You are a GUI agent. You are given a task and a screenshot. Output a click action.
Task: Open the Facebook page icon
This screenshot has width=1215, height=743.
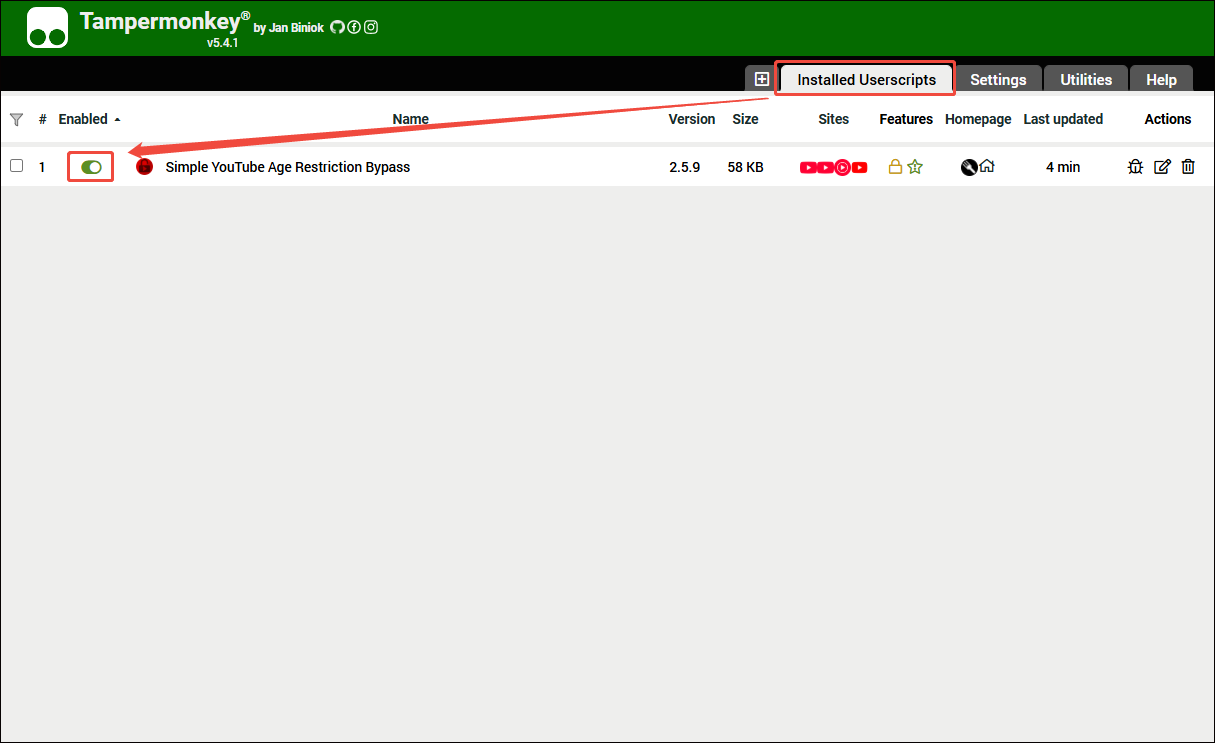[354, 27]
